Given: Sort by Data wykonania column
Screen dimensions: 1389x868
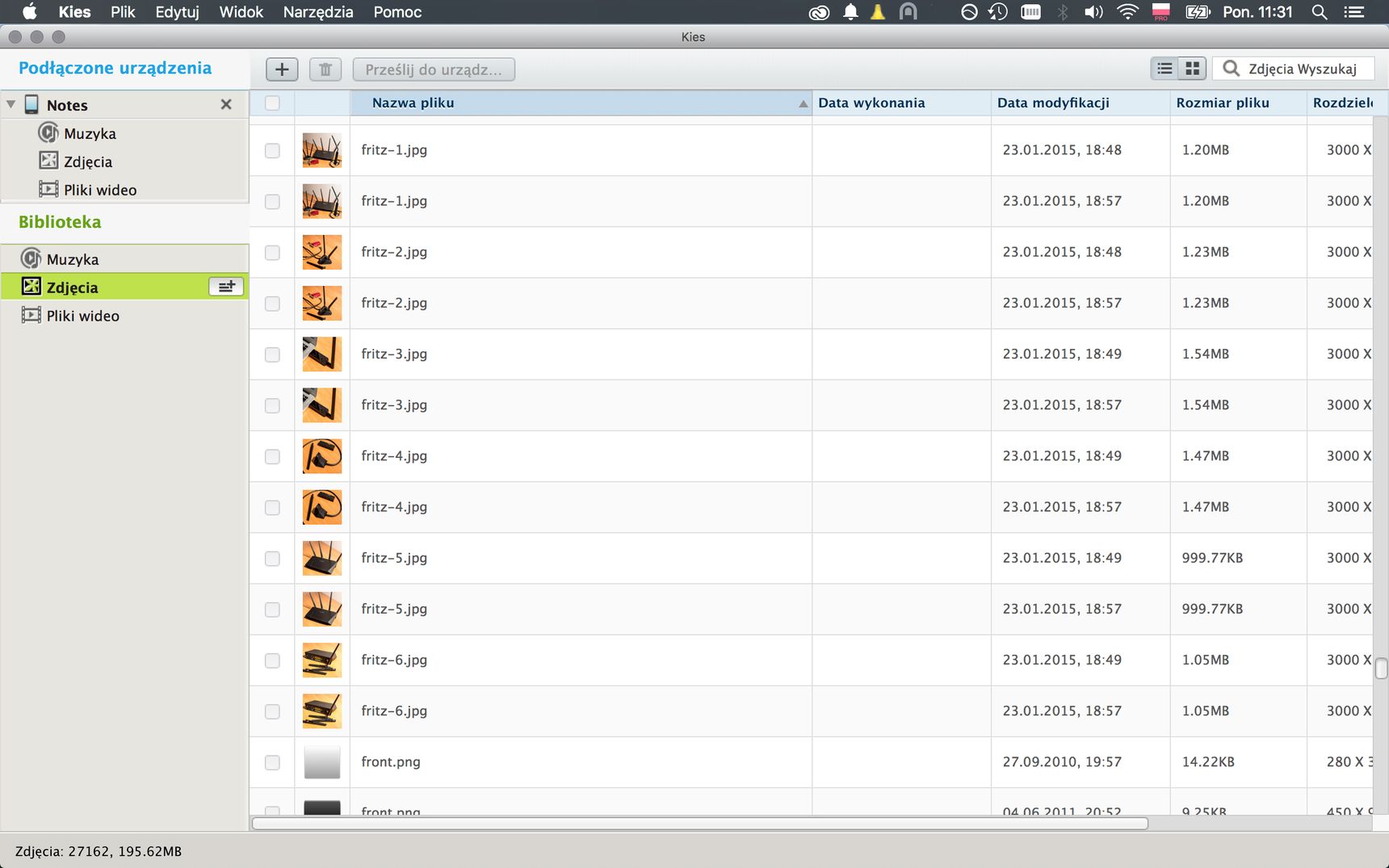Looking at the screenshot, I should point(901,103).
